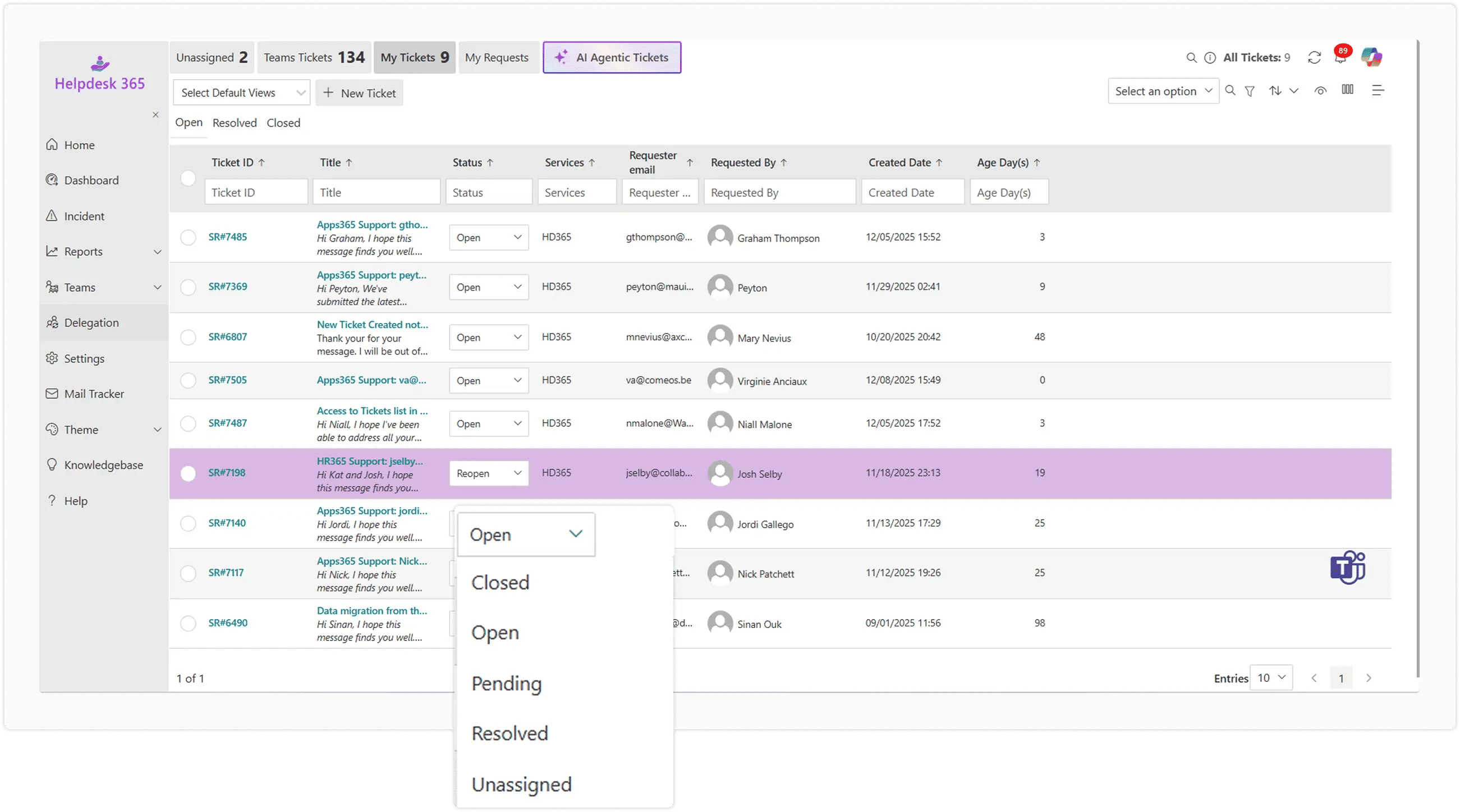1460x812 pixels.
Task: Click the Ticket ID filter input field
Action: [x=256, y=191]
